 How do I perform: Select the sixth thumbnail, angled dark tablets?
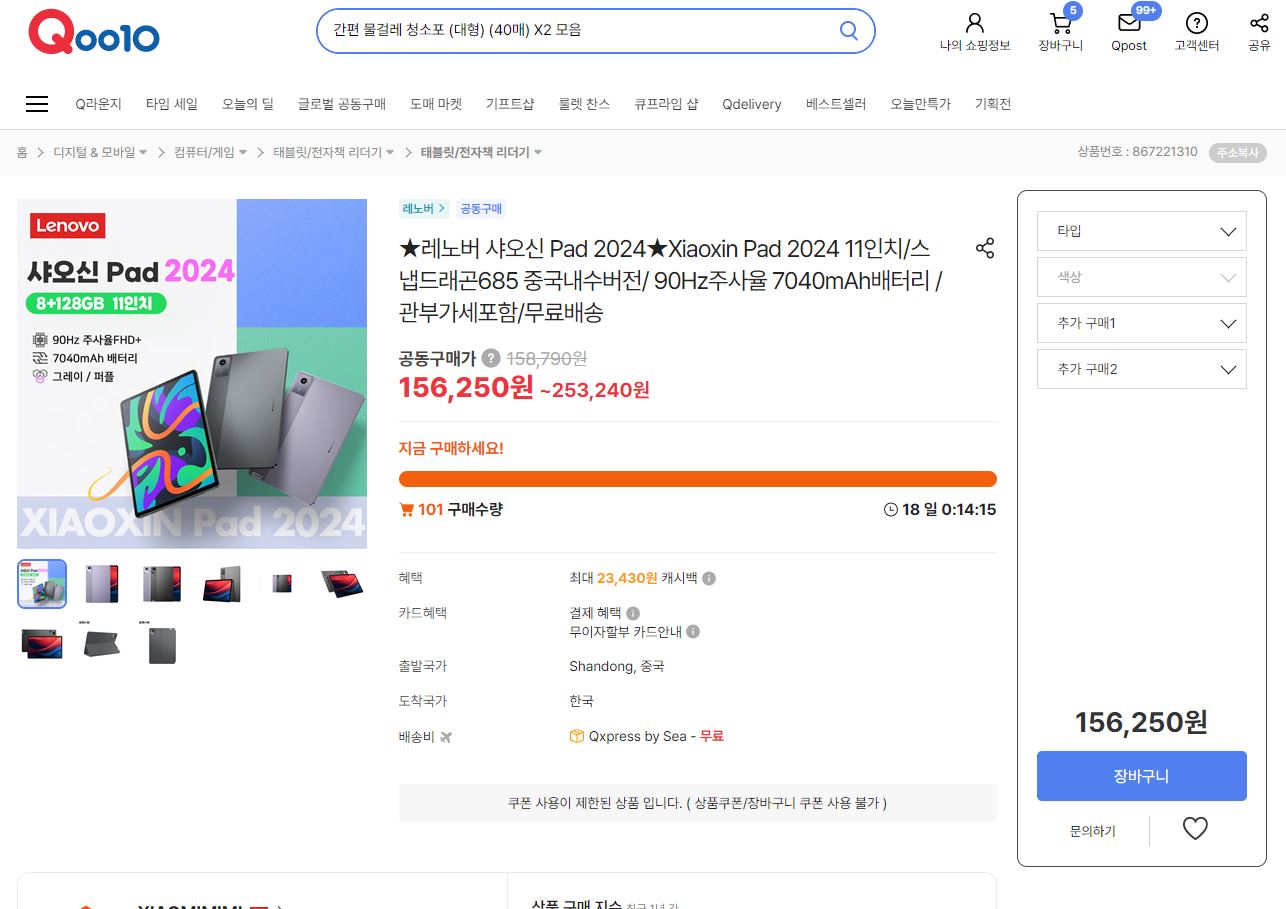[x=342, y=584]
